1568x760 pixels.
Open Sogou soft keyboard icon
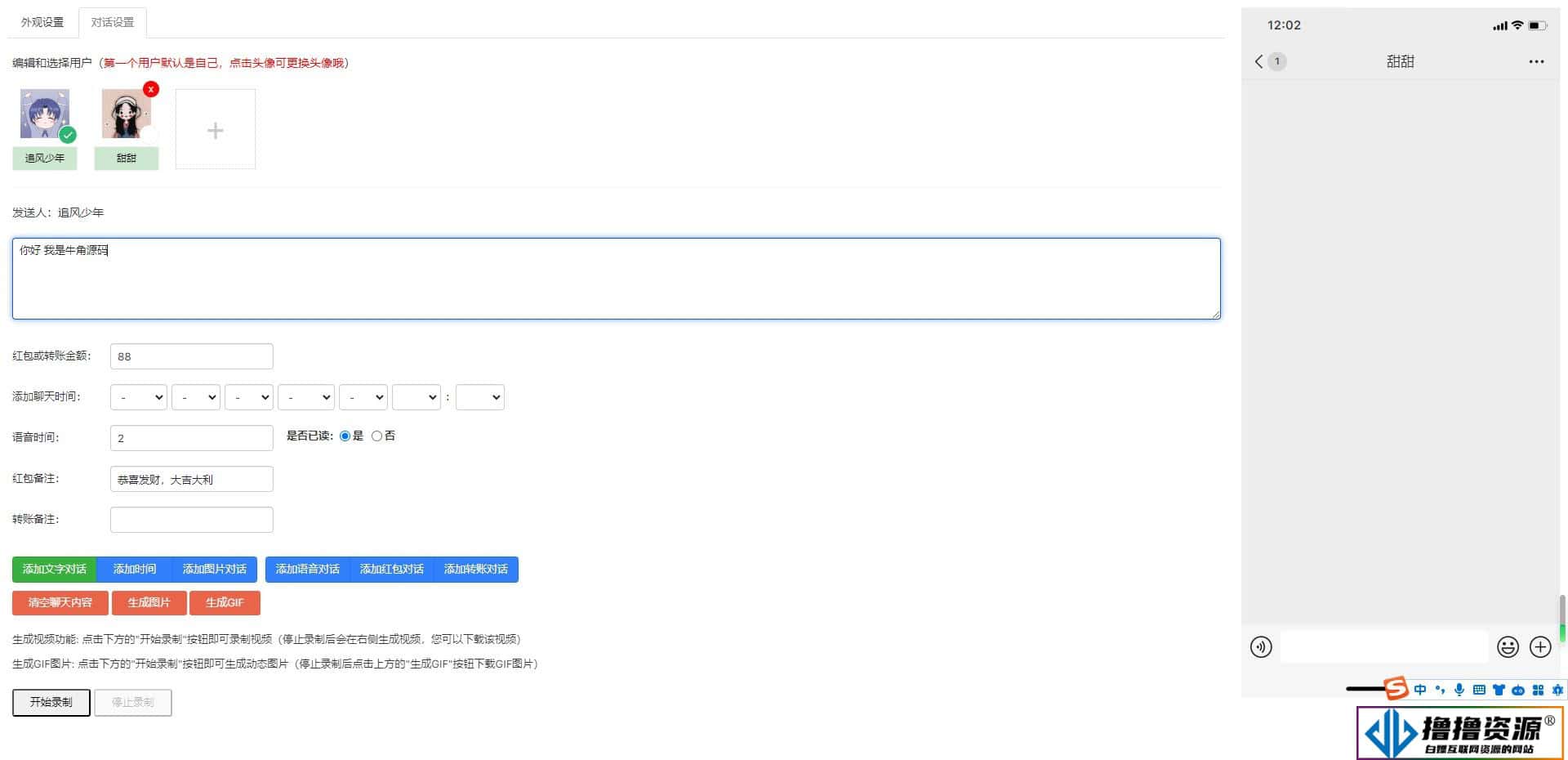click(1479, 690)
